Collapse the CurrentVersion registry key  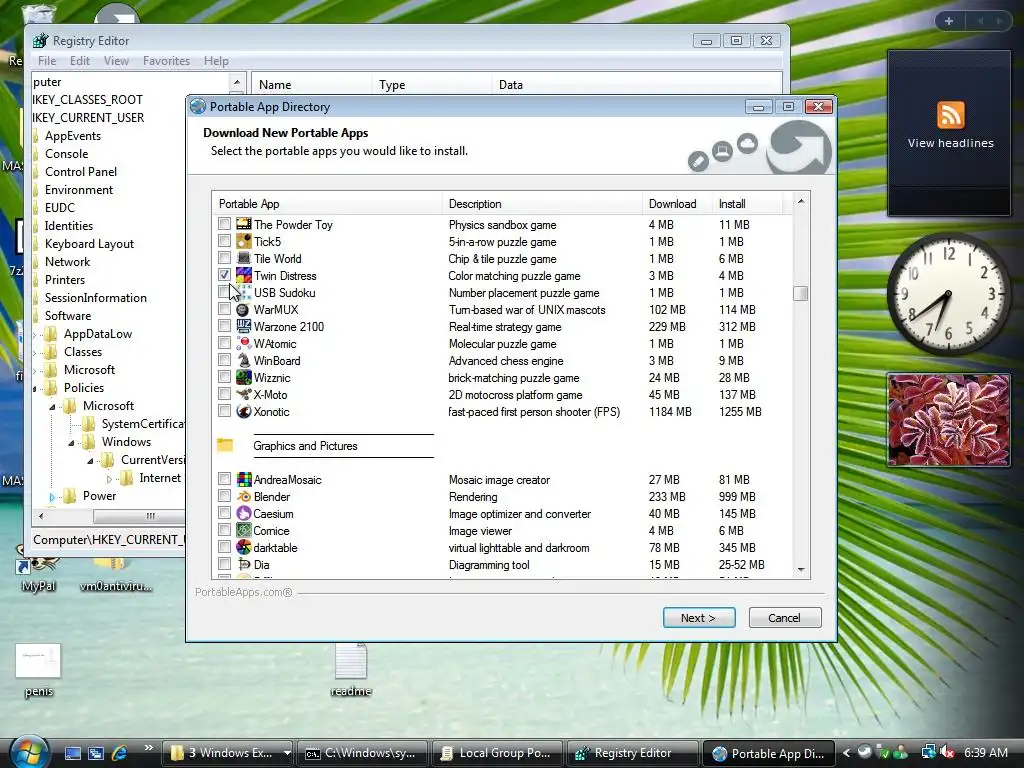(90, 461)
